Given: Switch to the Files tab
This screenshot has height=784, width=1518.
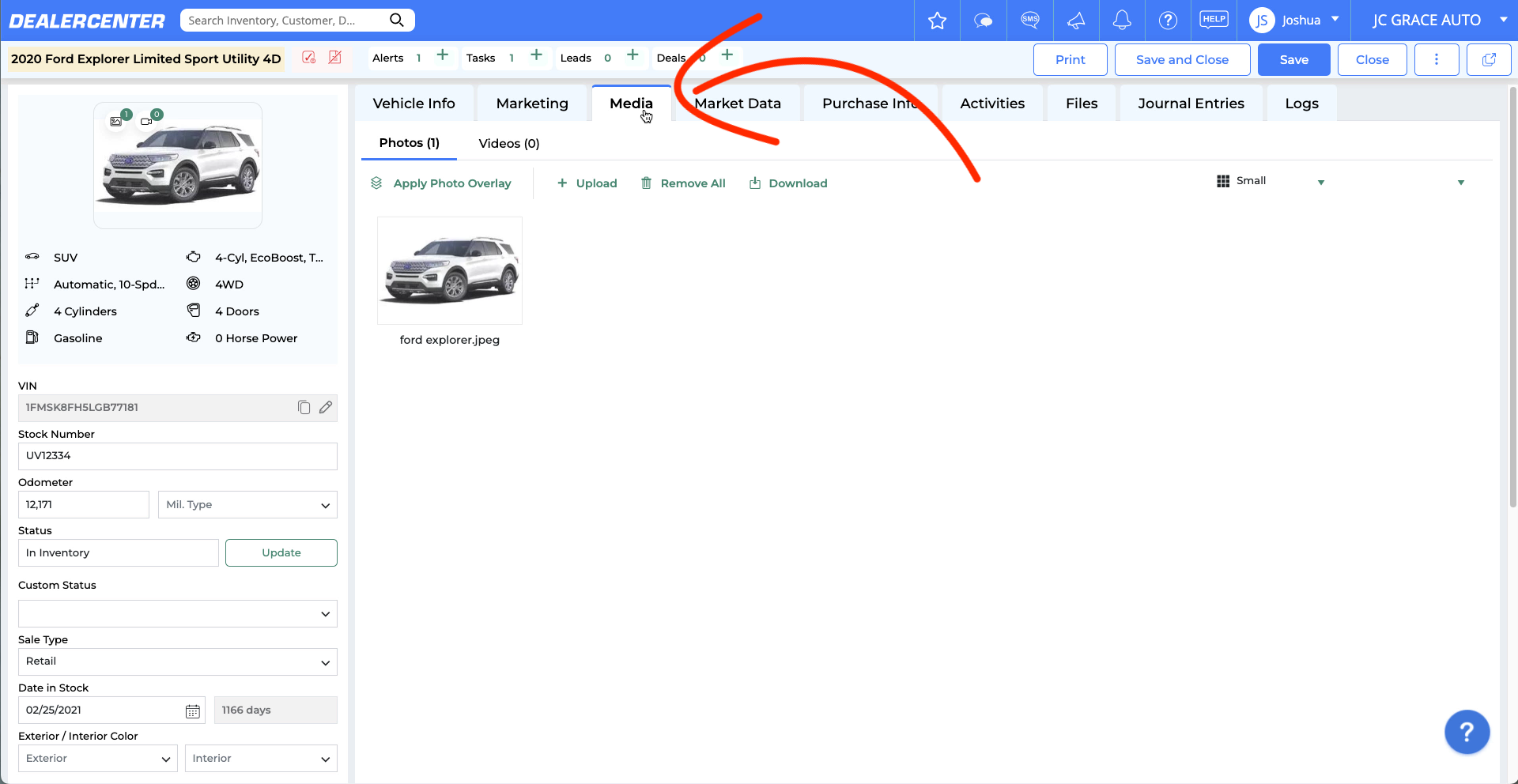Looking at the screenshot, I should tap(1082, 104).
